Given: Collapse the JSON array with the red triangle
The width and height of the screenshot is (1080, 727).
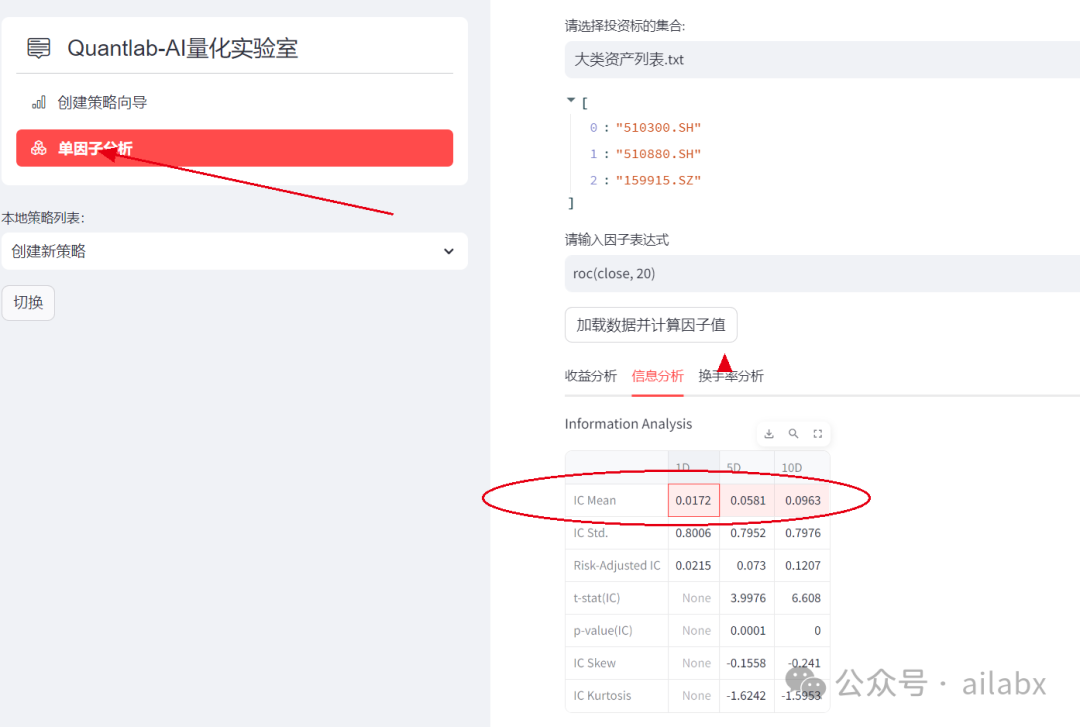Looking at the screenshot, I should (x=570, y=100).
